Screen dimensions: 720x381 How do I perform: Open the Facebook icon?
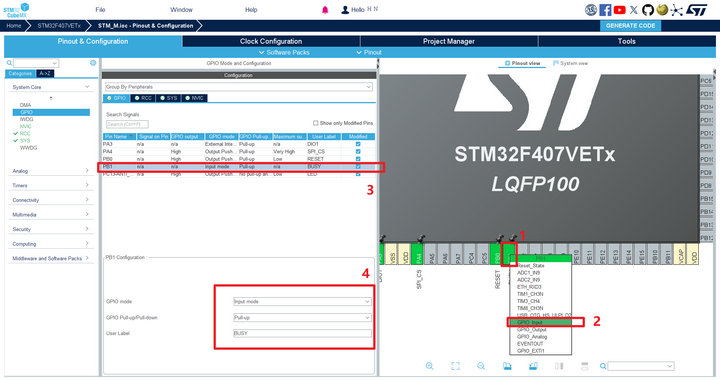click(605, 10)
